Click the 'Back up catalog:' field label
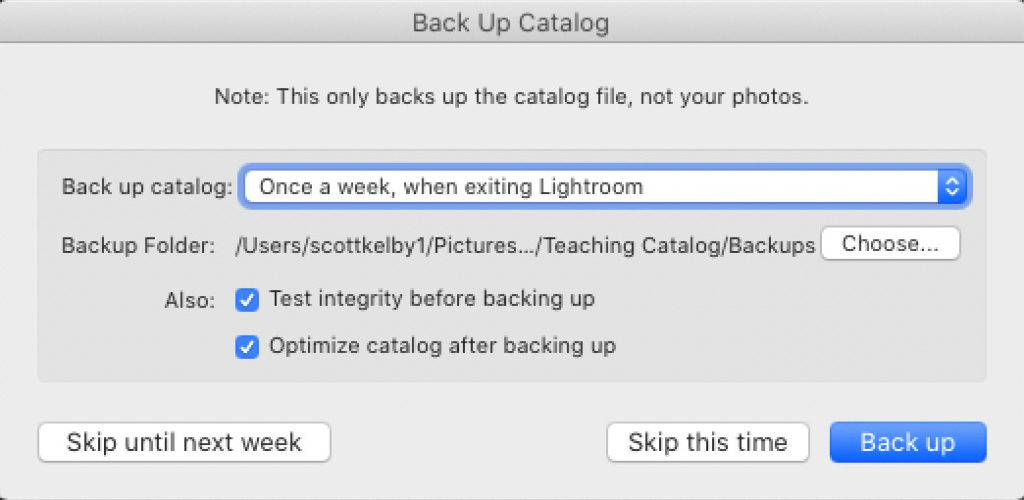 (x=147, y=188)
